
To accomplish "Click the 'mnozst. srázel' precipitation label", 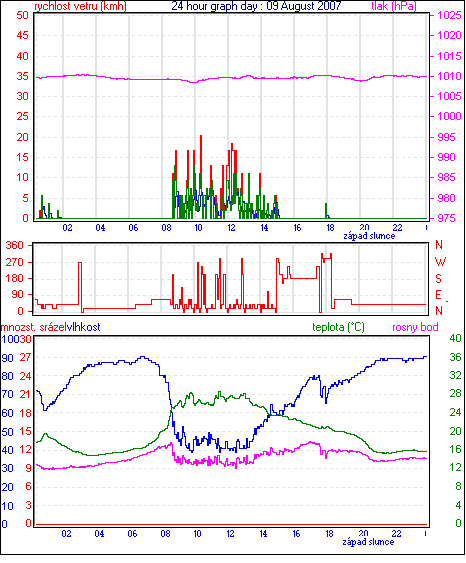I will tap(34, 327).
